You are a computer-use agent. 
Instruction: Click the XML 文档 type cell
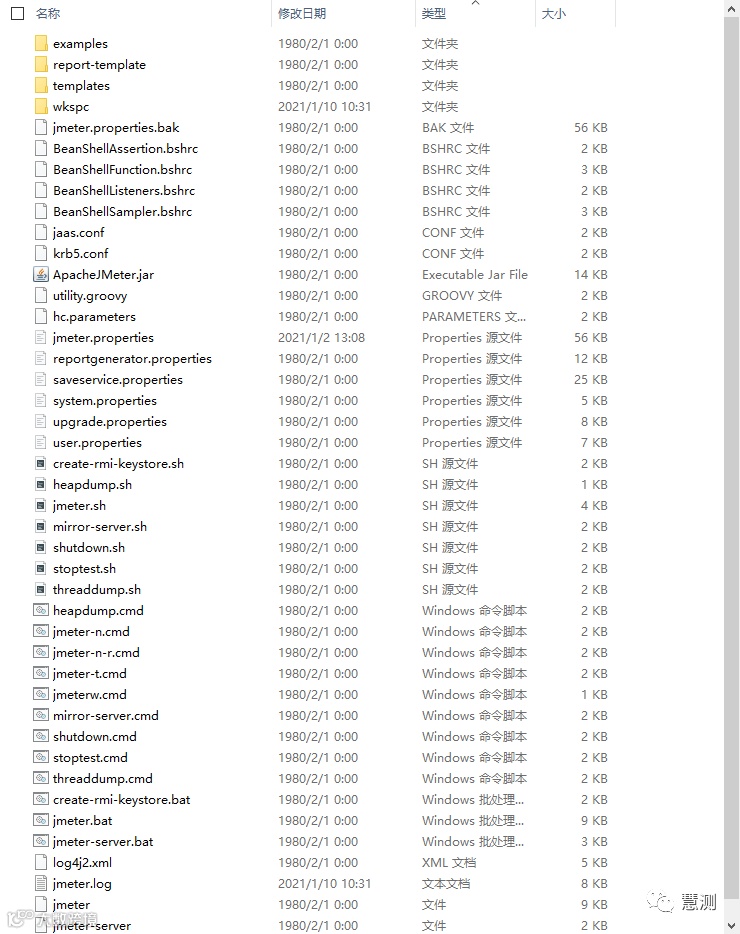click(449, 863)
